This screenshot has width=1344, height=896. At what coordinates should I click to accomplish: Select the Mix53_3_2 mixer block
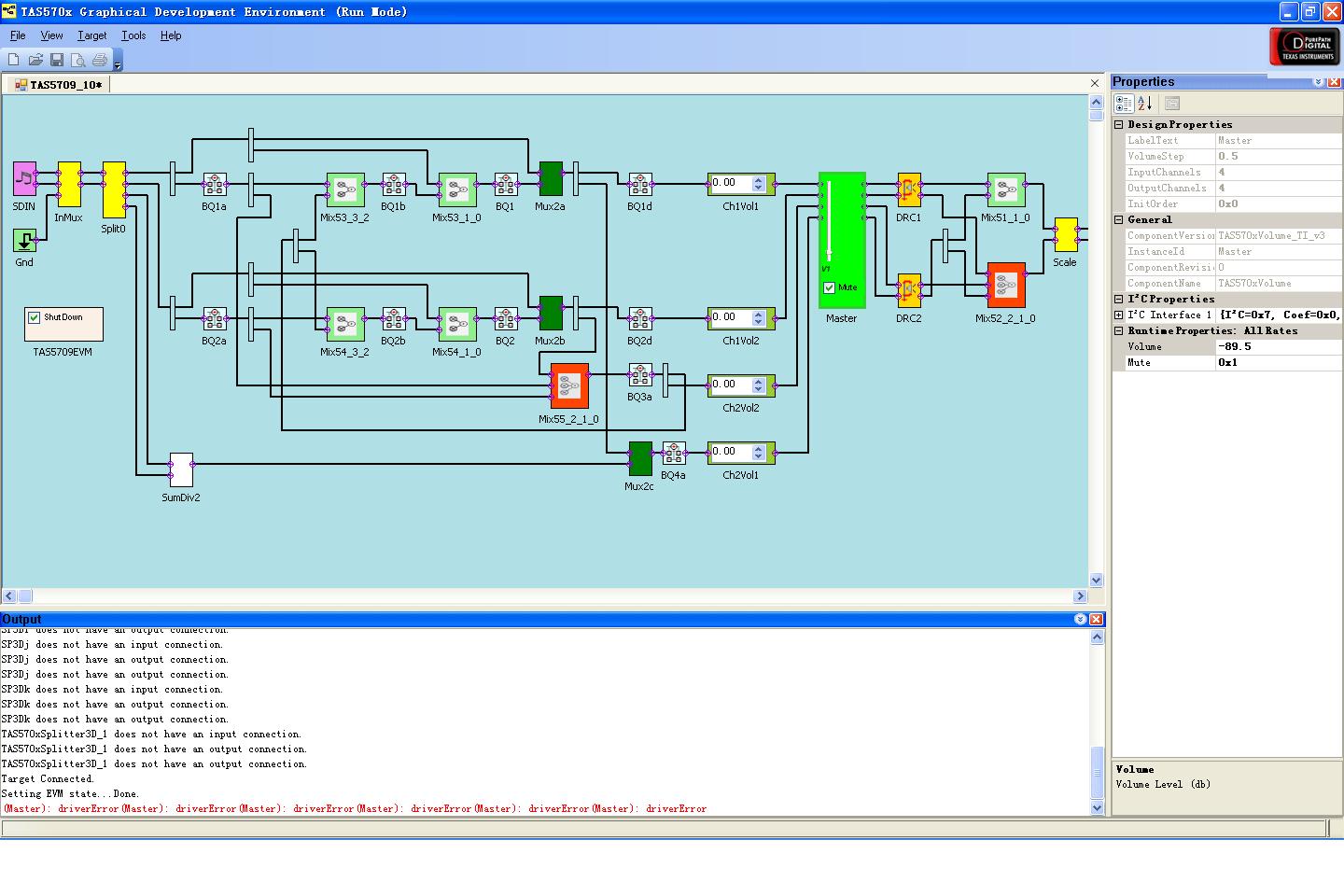[x=345, y=189]
